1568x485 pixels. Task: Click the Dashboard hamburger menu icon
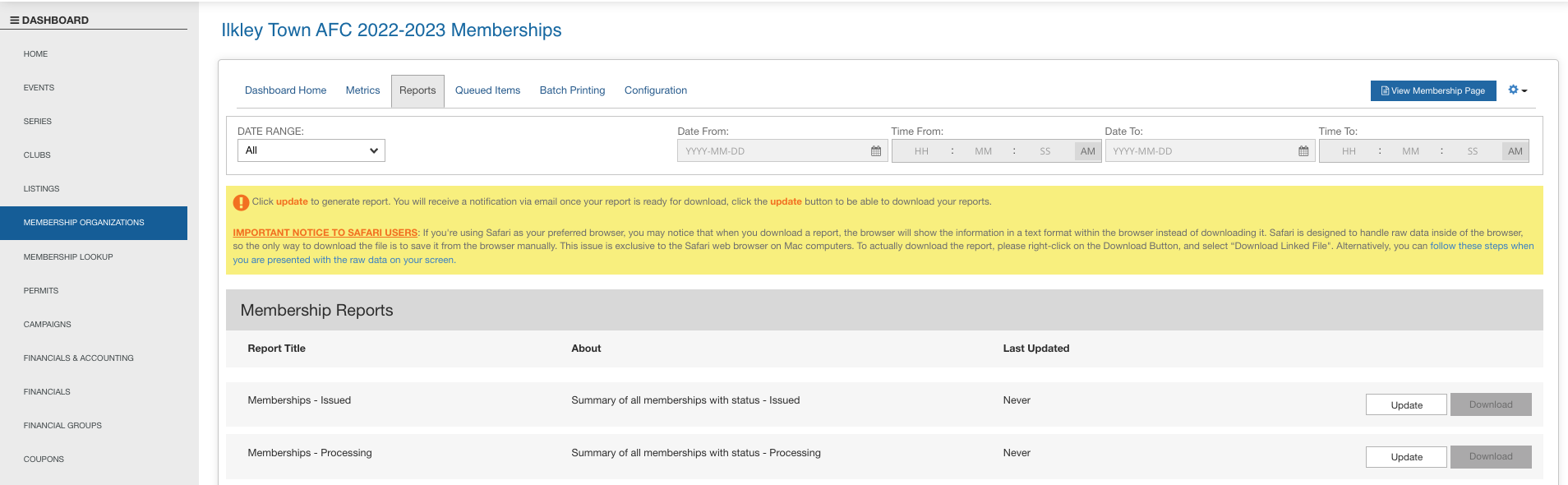[15, 21]
